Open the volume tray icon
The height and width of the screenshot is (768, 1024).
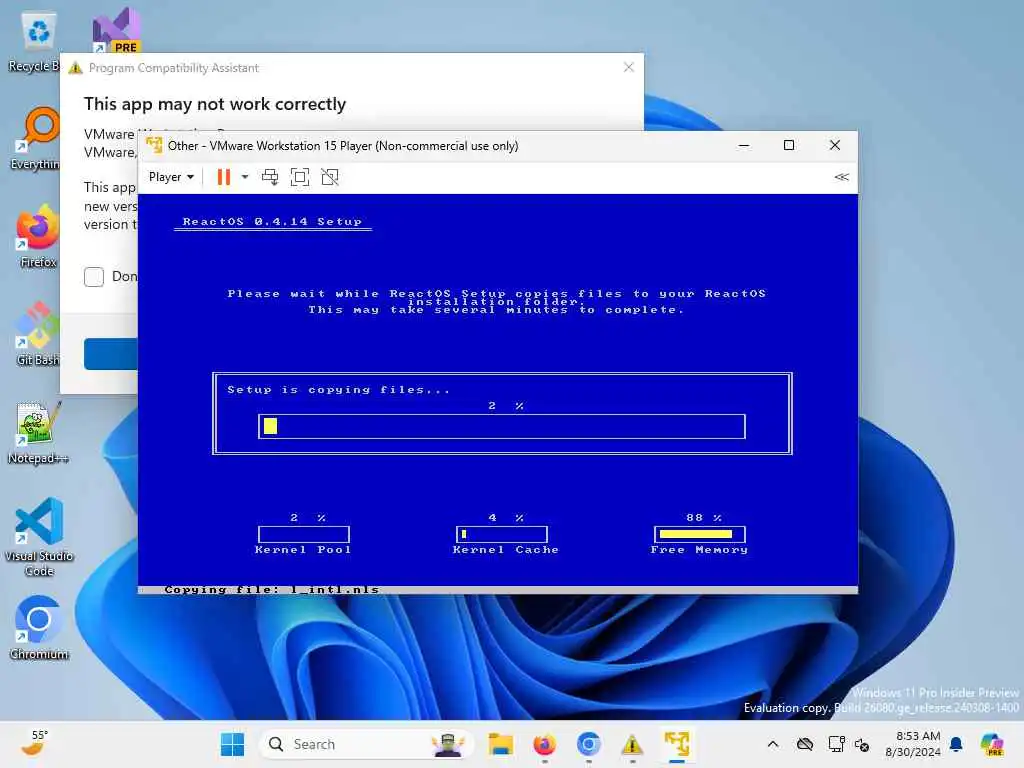coord(861,744)
